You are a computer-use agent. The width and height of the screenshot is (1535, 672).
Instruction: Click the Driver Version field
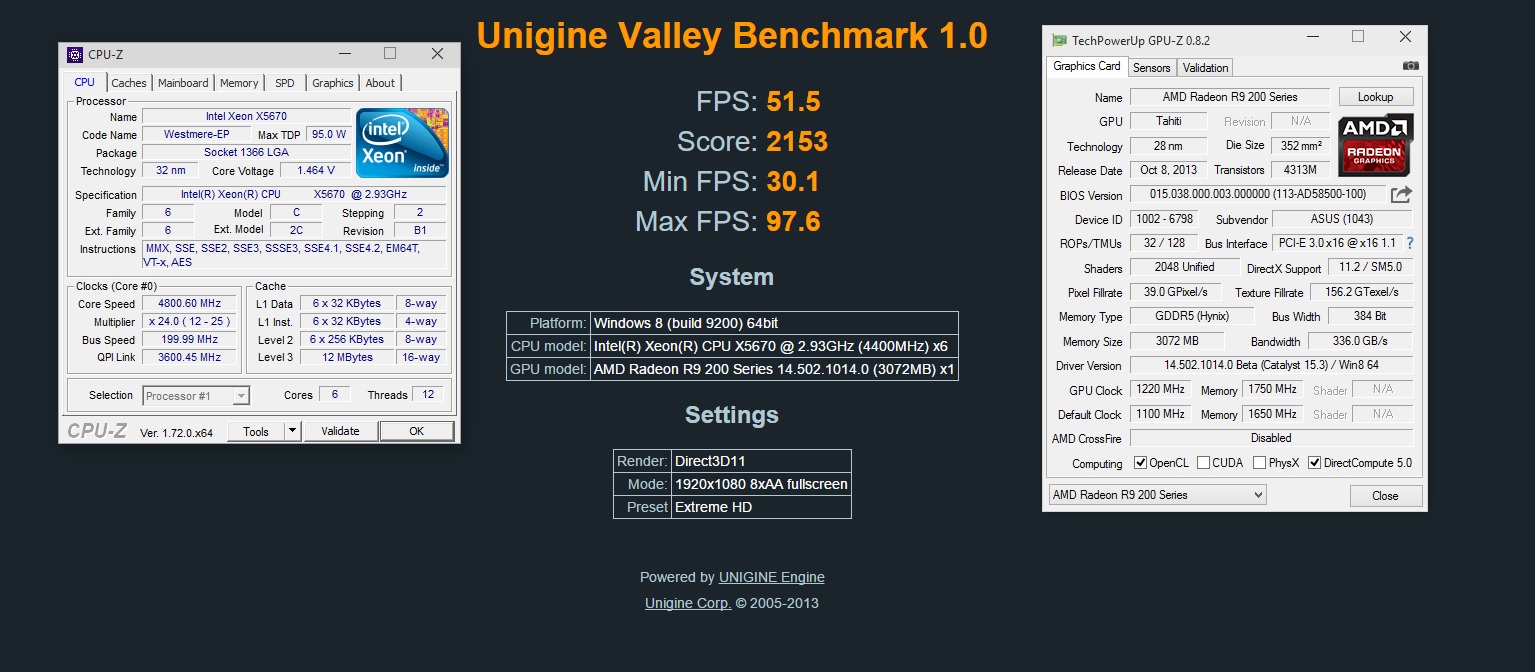[x=1271, y=365]
